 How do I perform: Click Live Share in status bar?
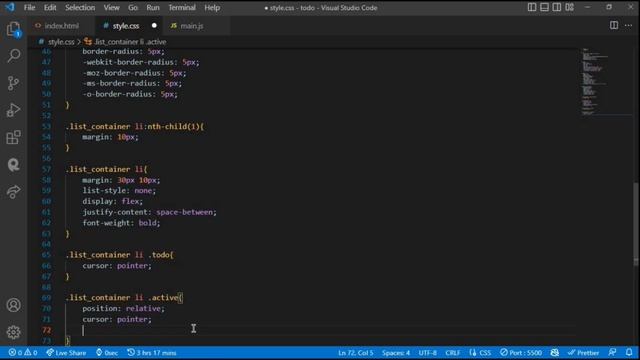tap(66, 353)
